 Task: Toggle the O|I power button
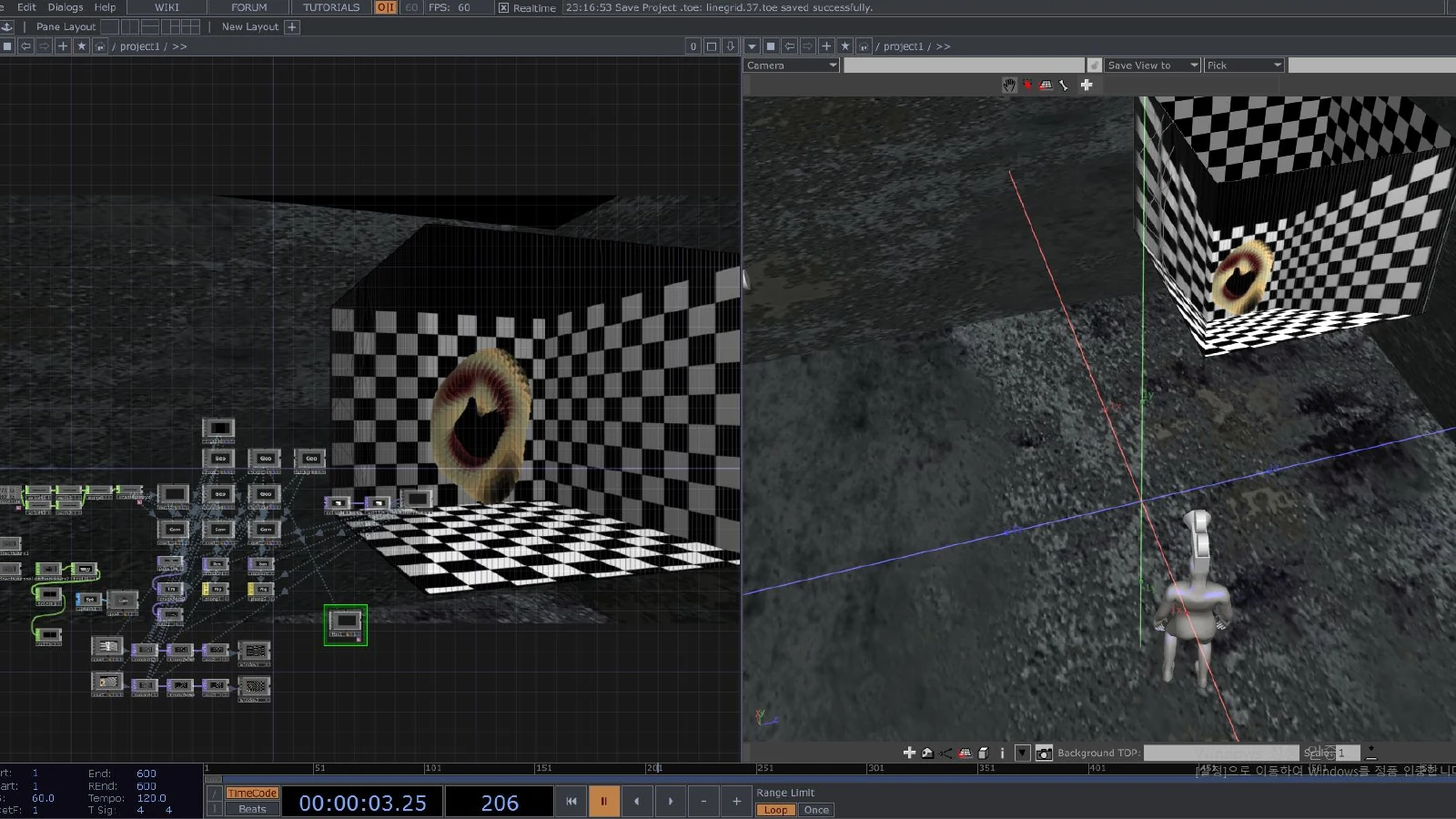click(x=386, y=7)
